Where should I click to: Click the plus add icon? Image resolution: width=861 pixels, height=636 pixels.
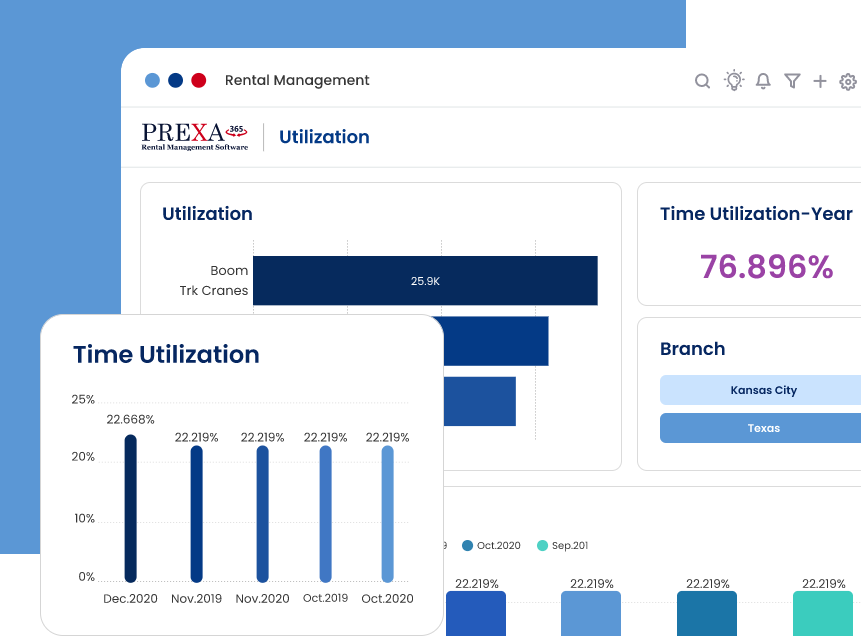tap(820, 81)
